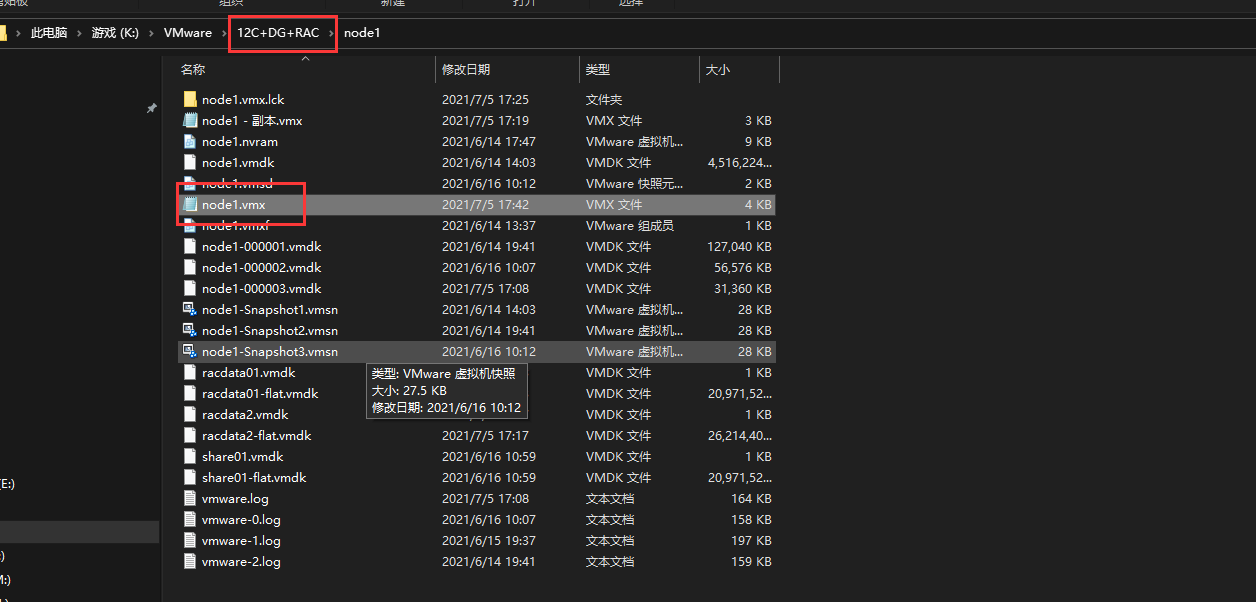Select the share01-flat.vmdk file row

[477, 477]
